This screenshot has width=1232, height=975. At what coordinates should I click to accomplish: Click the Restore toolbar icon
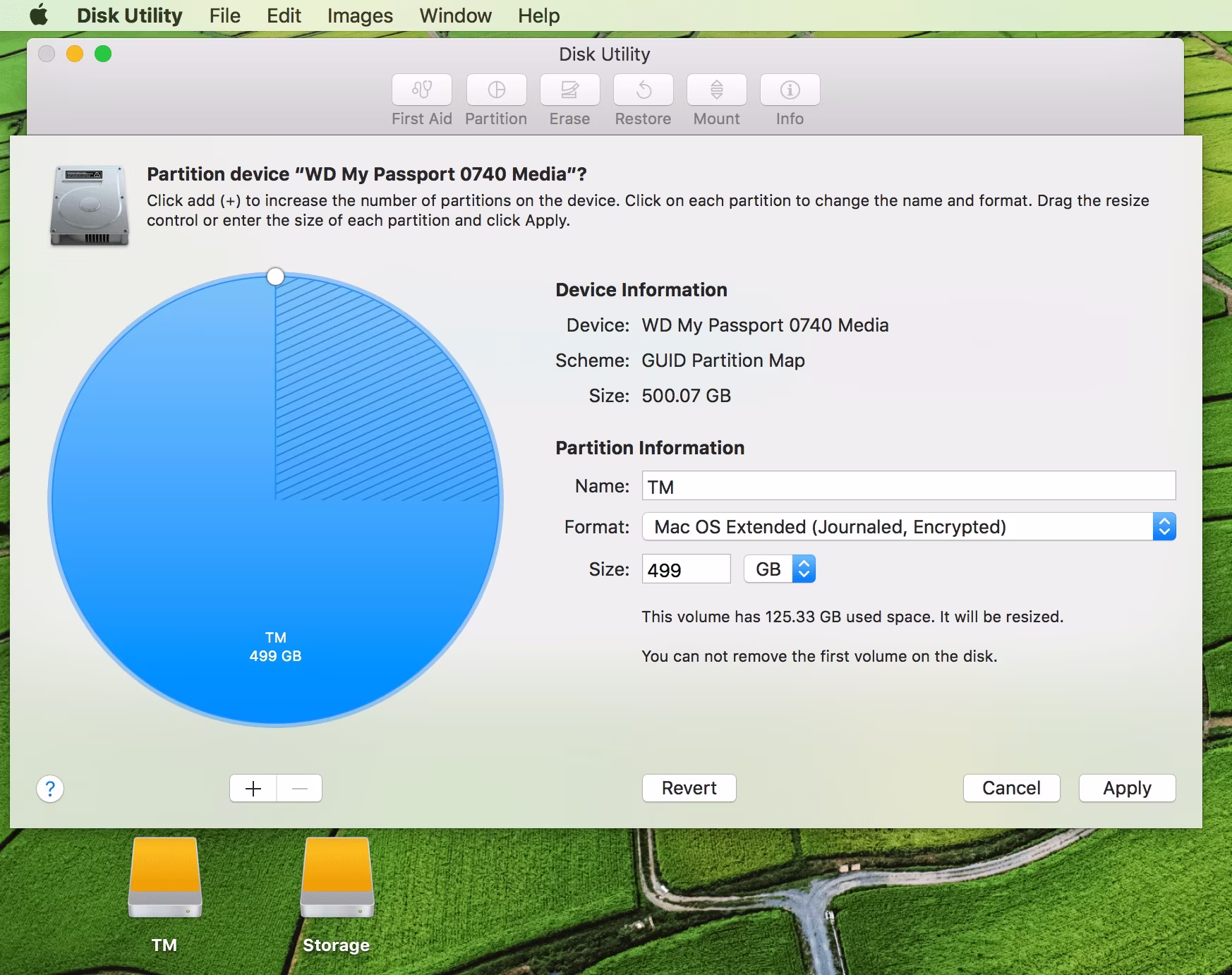[644, 90]
